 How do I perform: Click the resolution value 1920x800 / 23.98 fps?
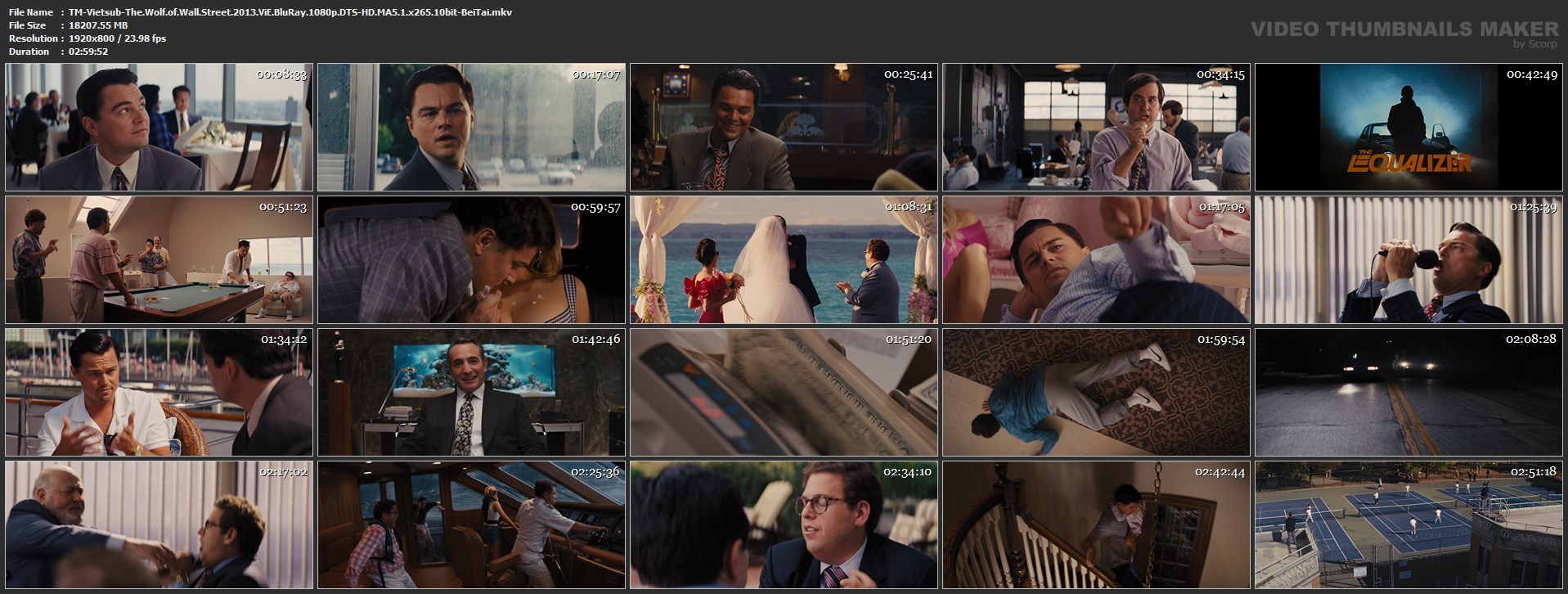click(x=117, y=38)
